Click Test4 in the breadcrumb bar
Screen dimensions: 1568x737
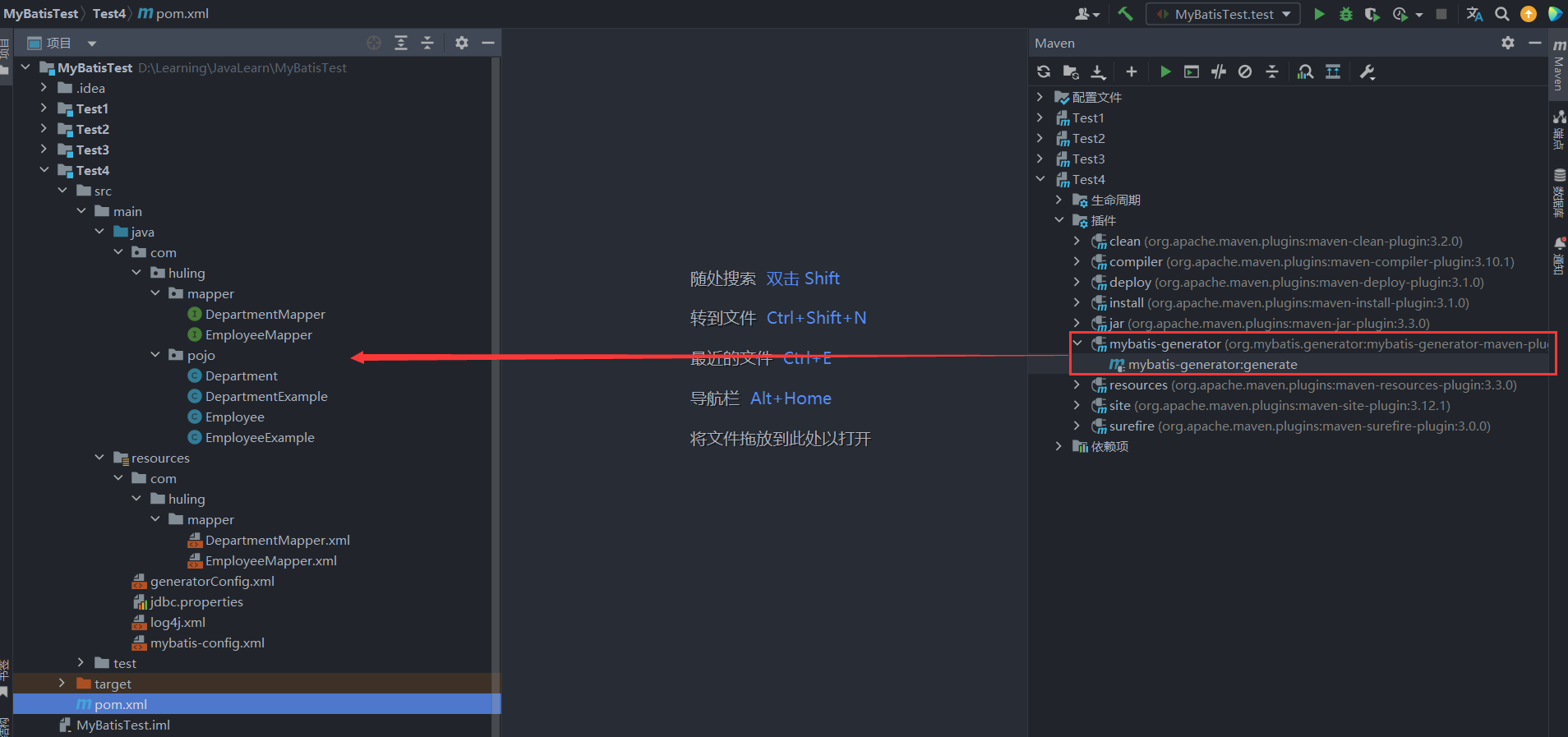coord(109,14)
